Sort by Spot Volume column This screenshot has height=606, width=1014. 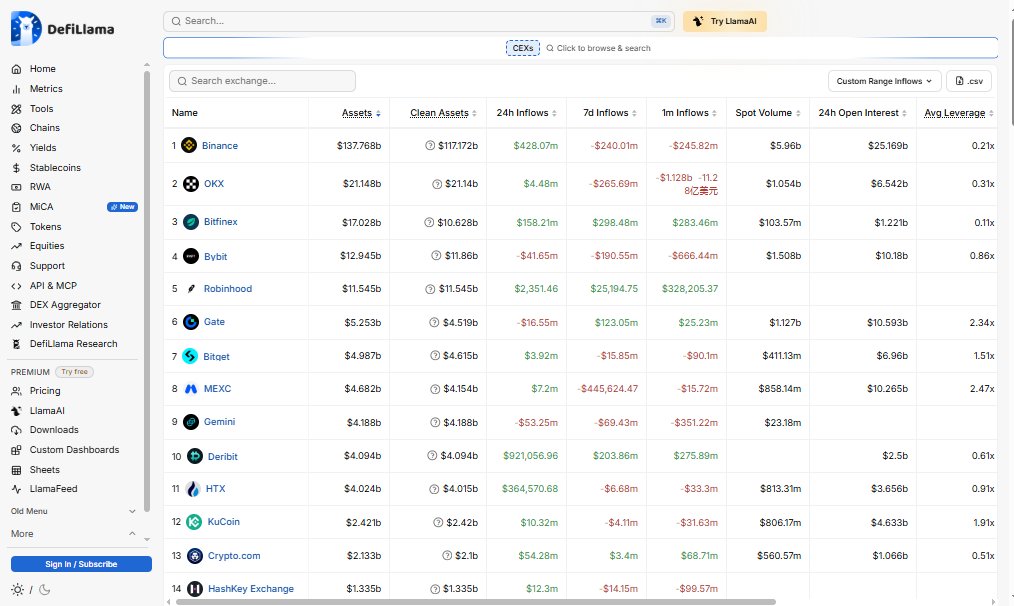768,113
